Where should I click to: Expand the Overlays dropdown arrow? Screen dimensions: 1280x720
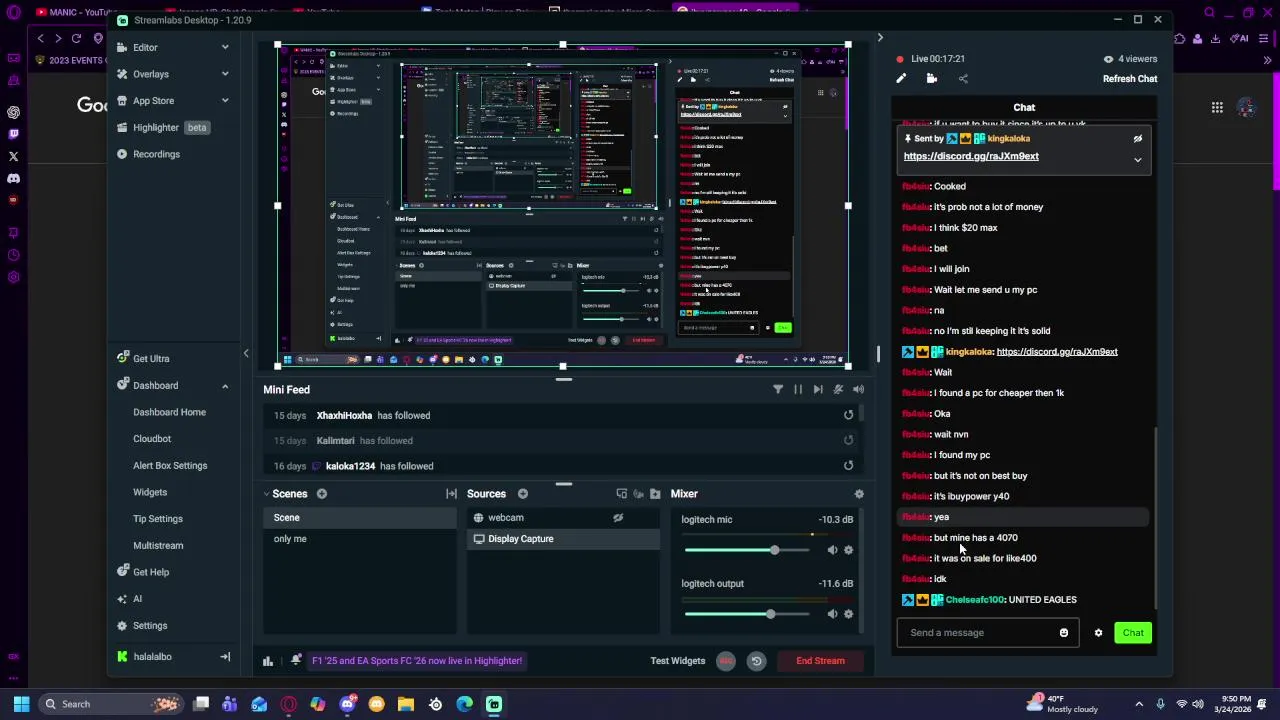pos(225,74)
